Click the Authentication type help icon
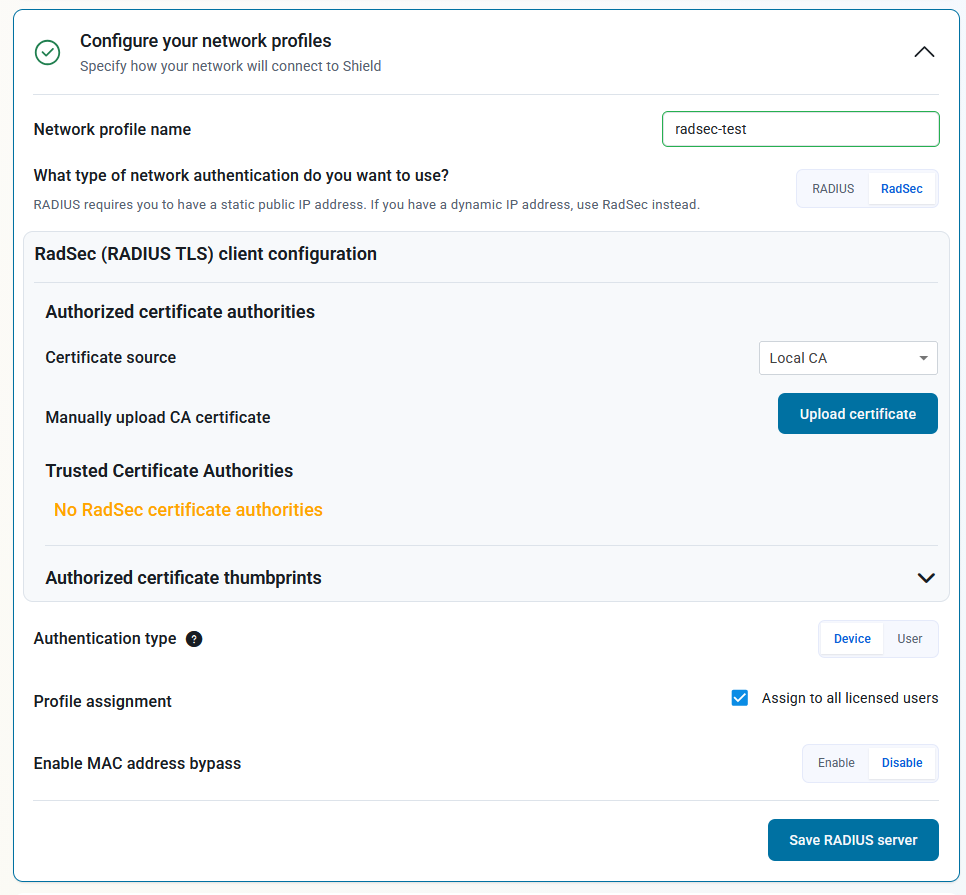The height and width of the screenshot is (895, 966). [x=194, y=639]
